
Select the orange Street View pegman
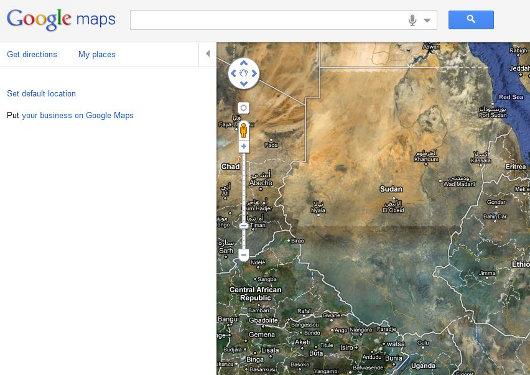coord(243,131)
